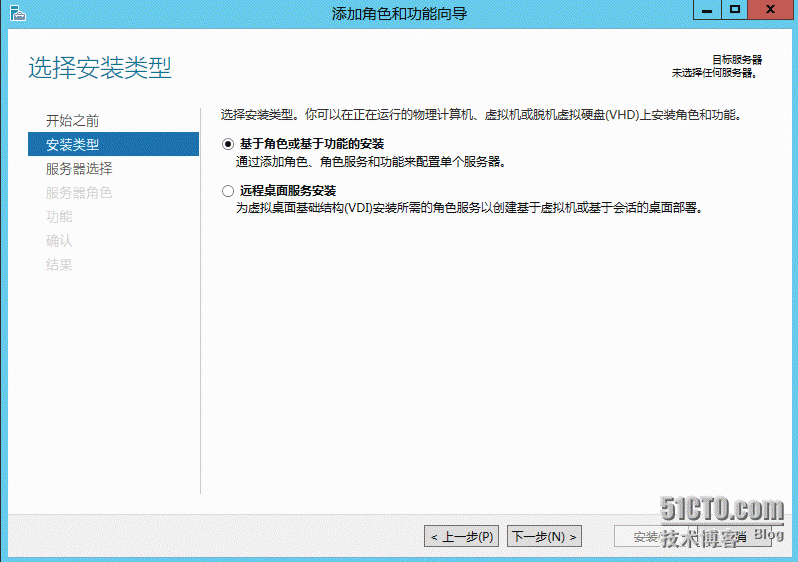Screen dimensions: 798x562
Task: Click the 目标服务器 label
Action: pyautogui.click(x=736, y=60)
